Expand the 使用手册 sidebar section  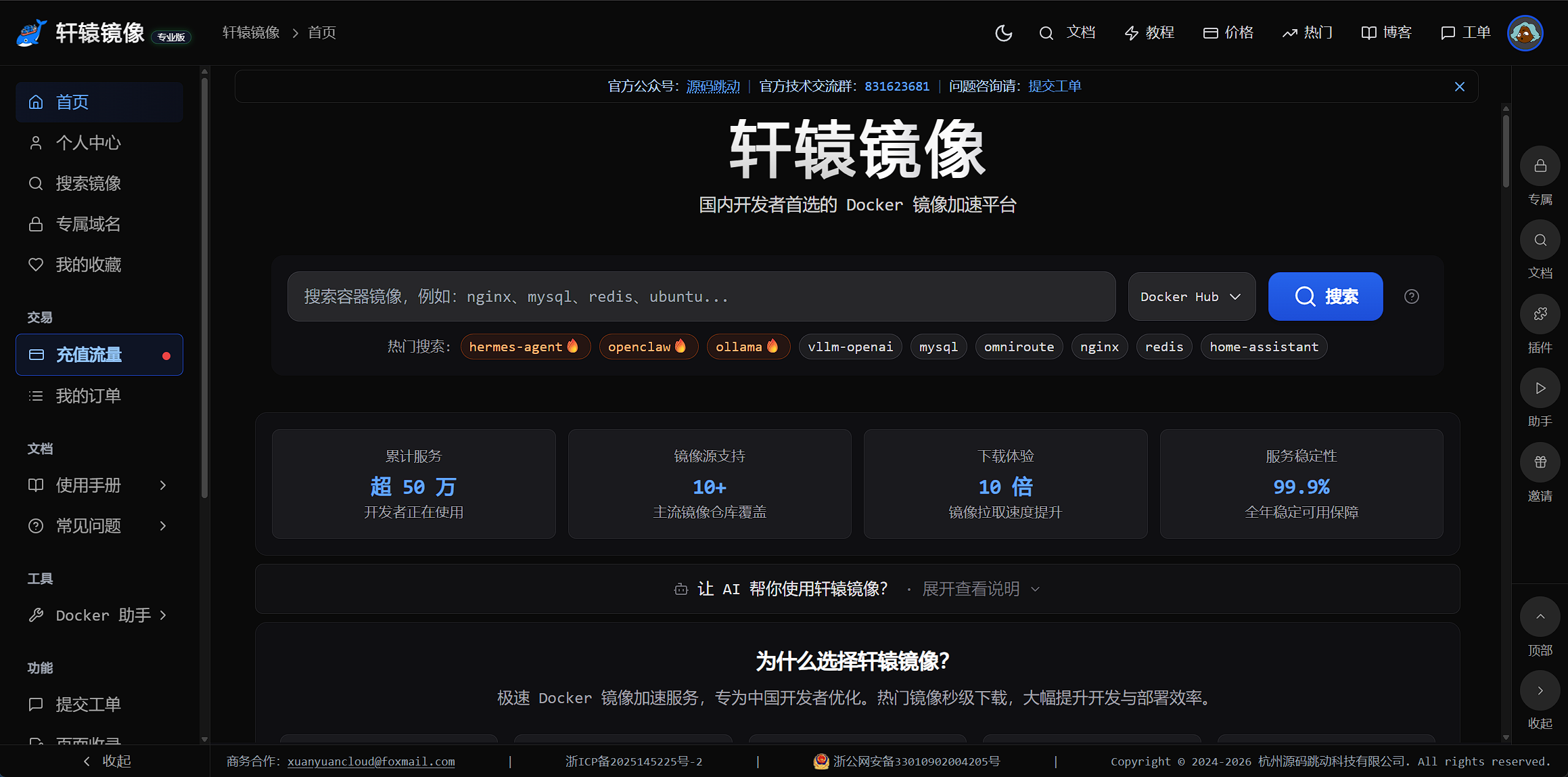(x=99, y=485)
